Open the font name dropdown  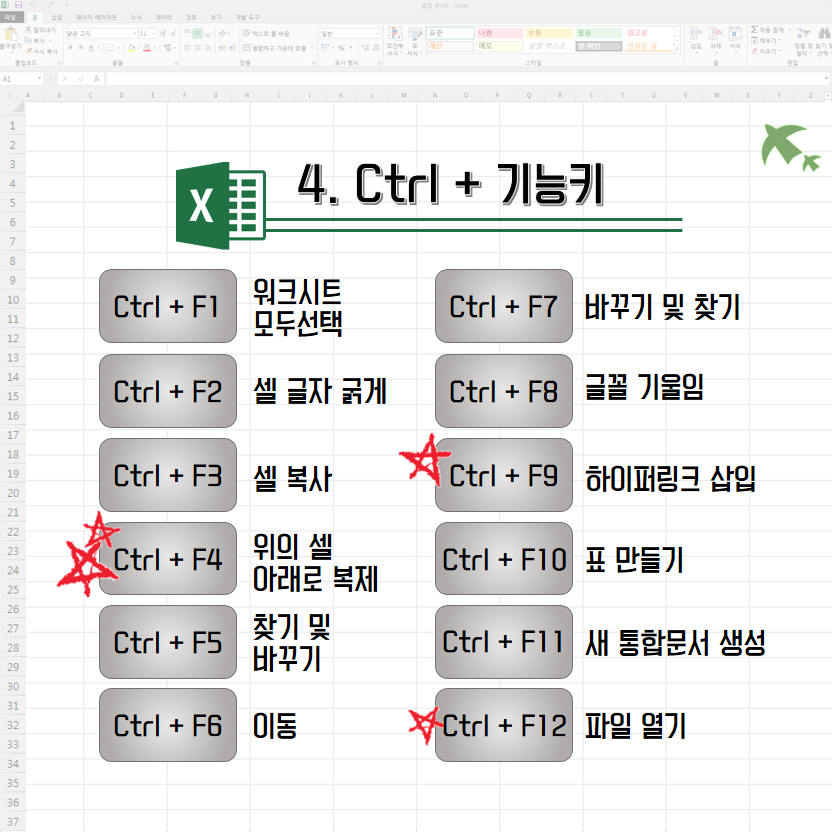pos(133,33)
